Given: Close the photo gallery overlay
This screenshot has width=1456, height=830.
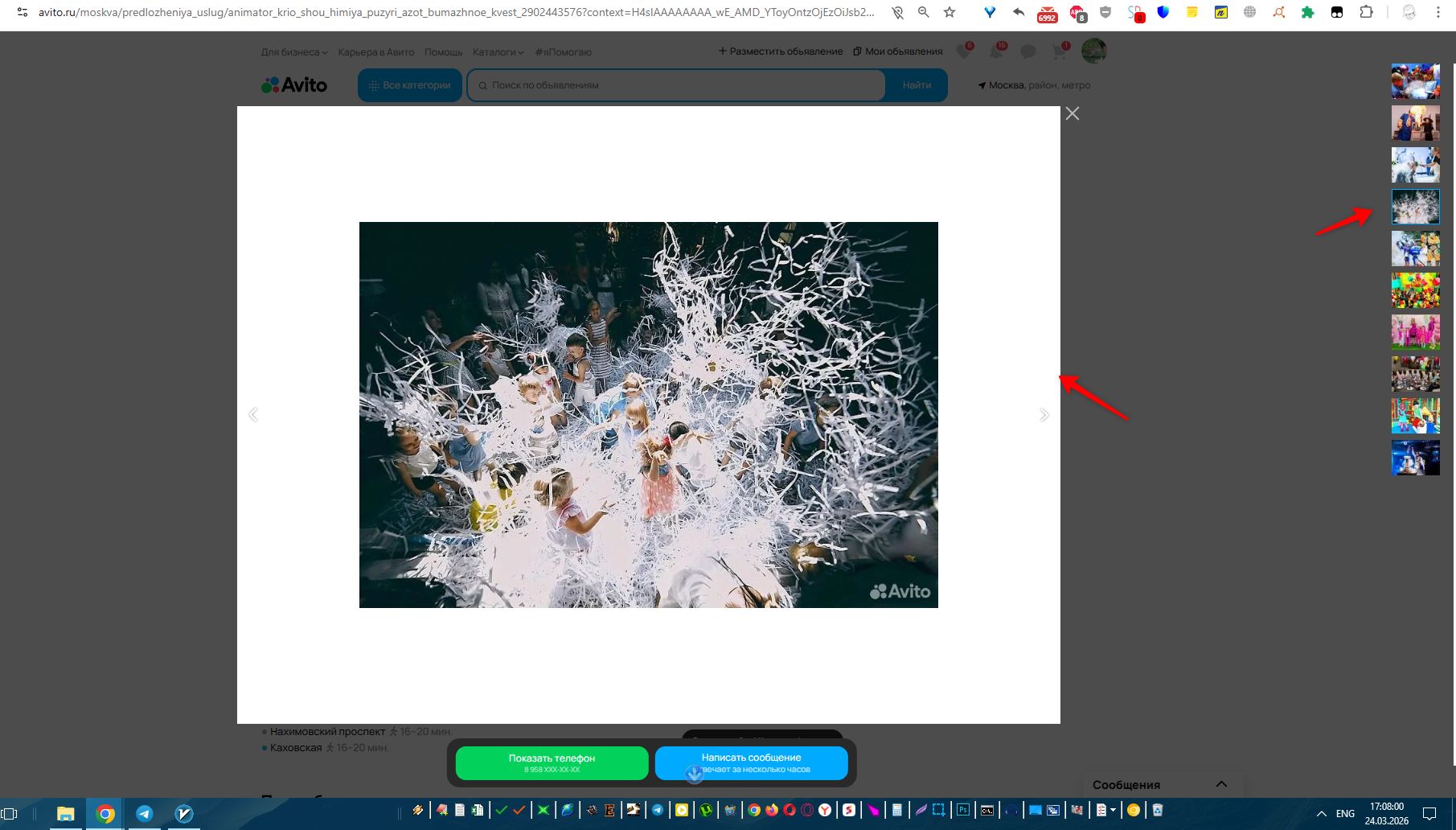Looking at the screenshot, I should click(x=1073, y=113).
